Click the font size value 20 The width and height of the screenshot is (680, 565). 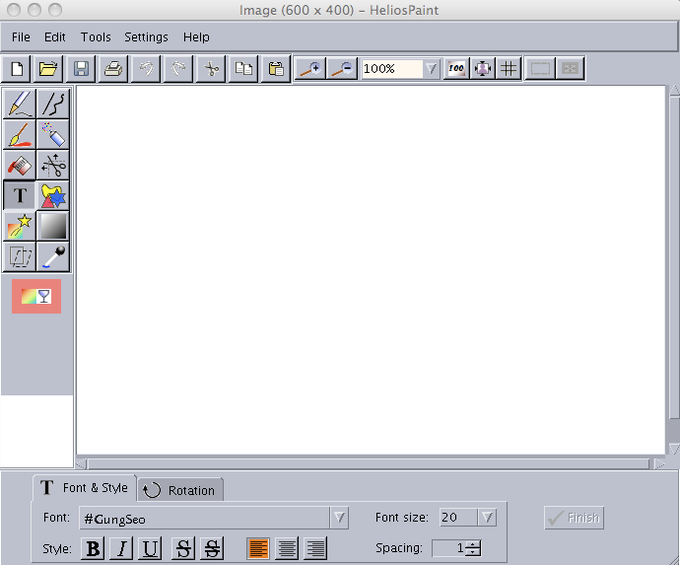click(x=458, y=517)
